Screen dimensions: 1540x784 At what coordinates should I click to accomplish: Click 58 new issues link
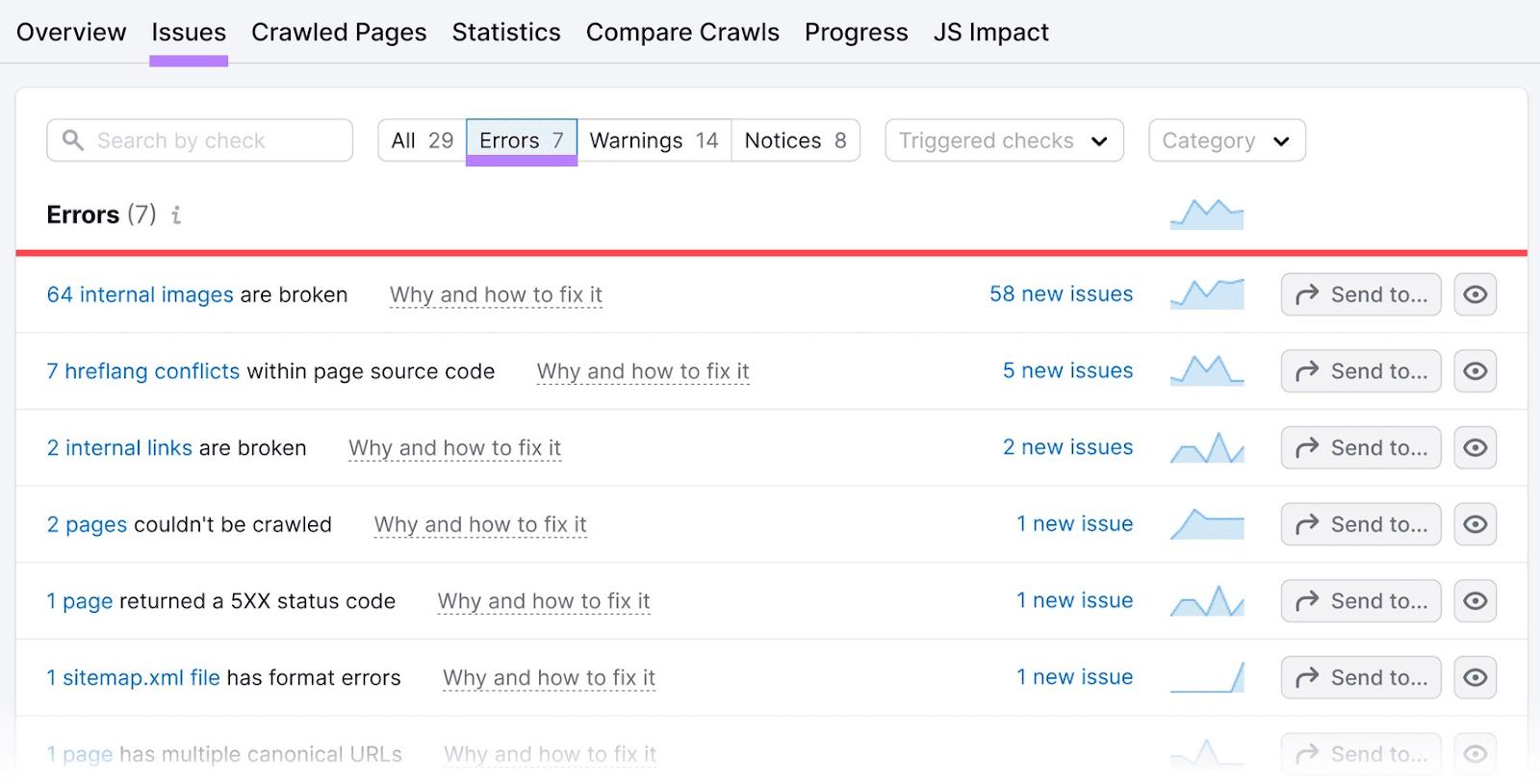pyautogui.click(x=1061, y=294)
